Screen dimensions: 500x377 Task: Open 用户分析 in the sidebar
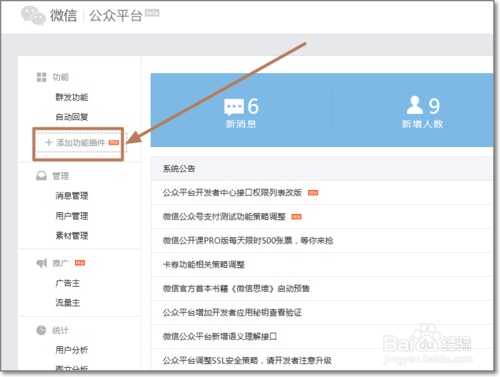72,350
